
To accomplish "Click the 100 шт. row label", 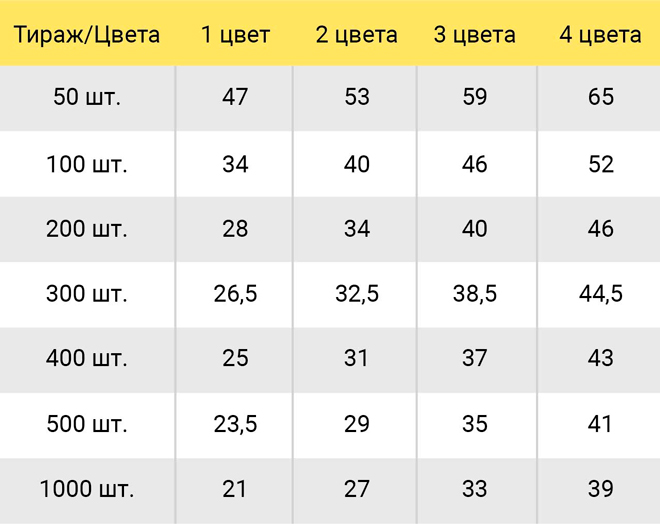I will click(x=87, y=164).
